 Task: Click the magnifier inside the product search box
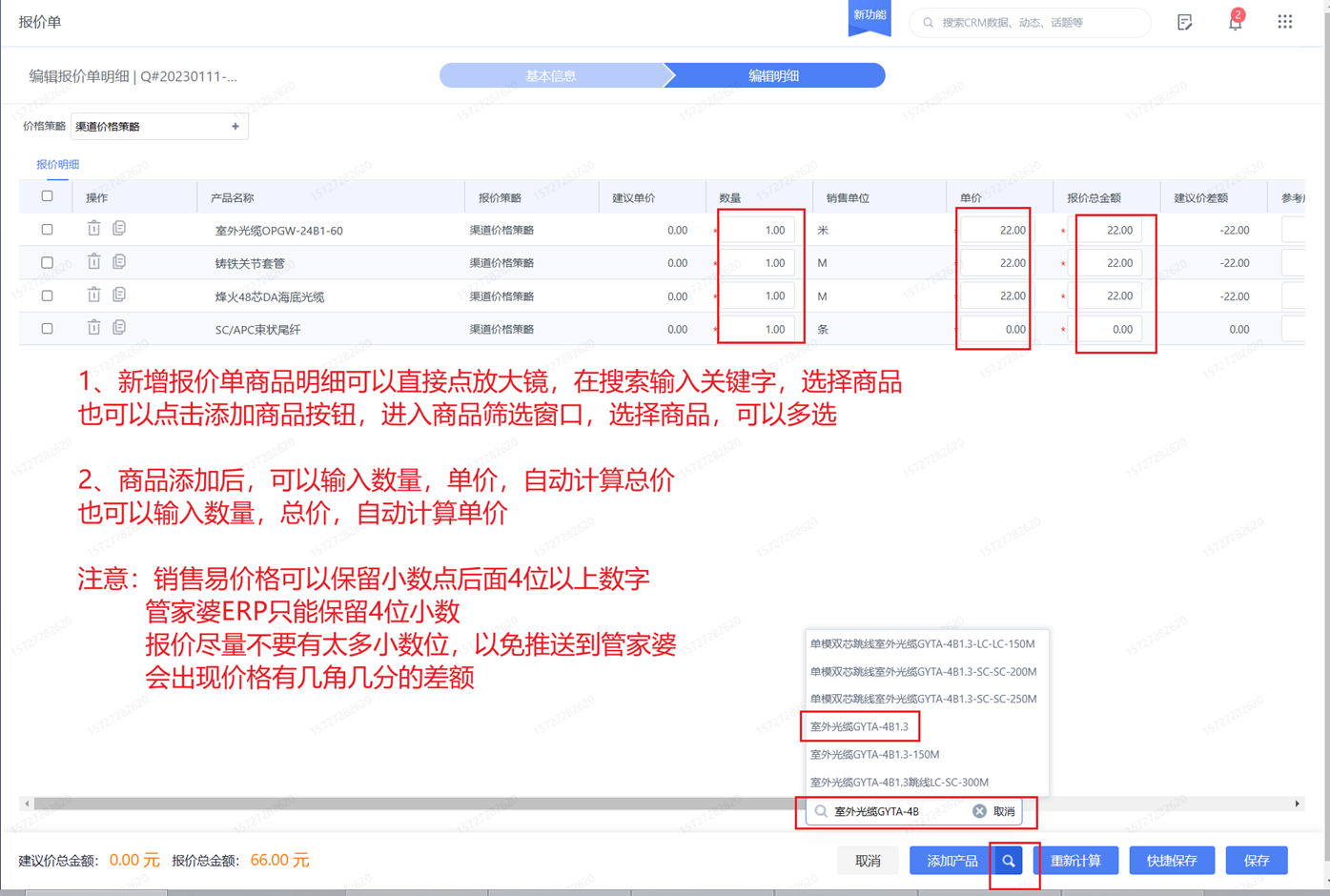pyautogui.click(x=821, y=811)
